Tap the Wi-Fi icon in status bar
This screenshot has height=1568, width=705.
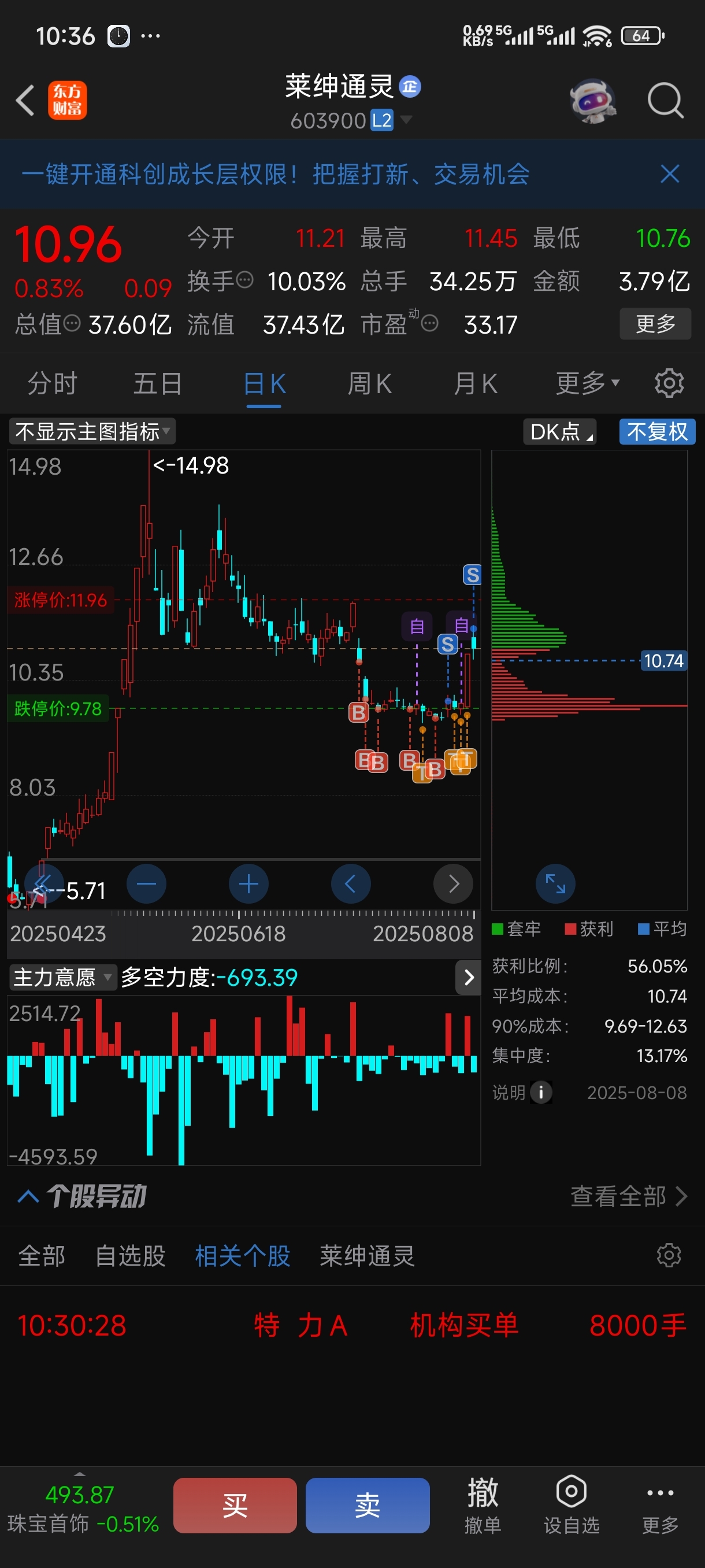coord(598,36)
